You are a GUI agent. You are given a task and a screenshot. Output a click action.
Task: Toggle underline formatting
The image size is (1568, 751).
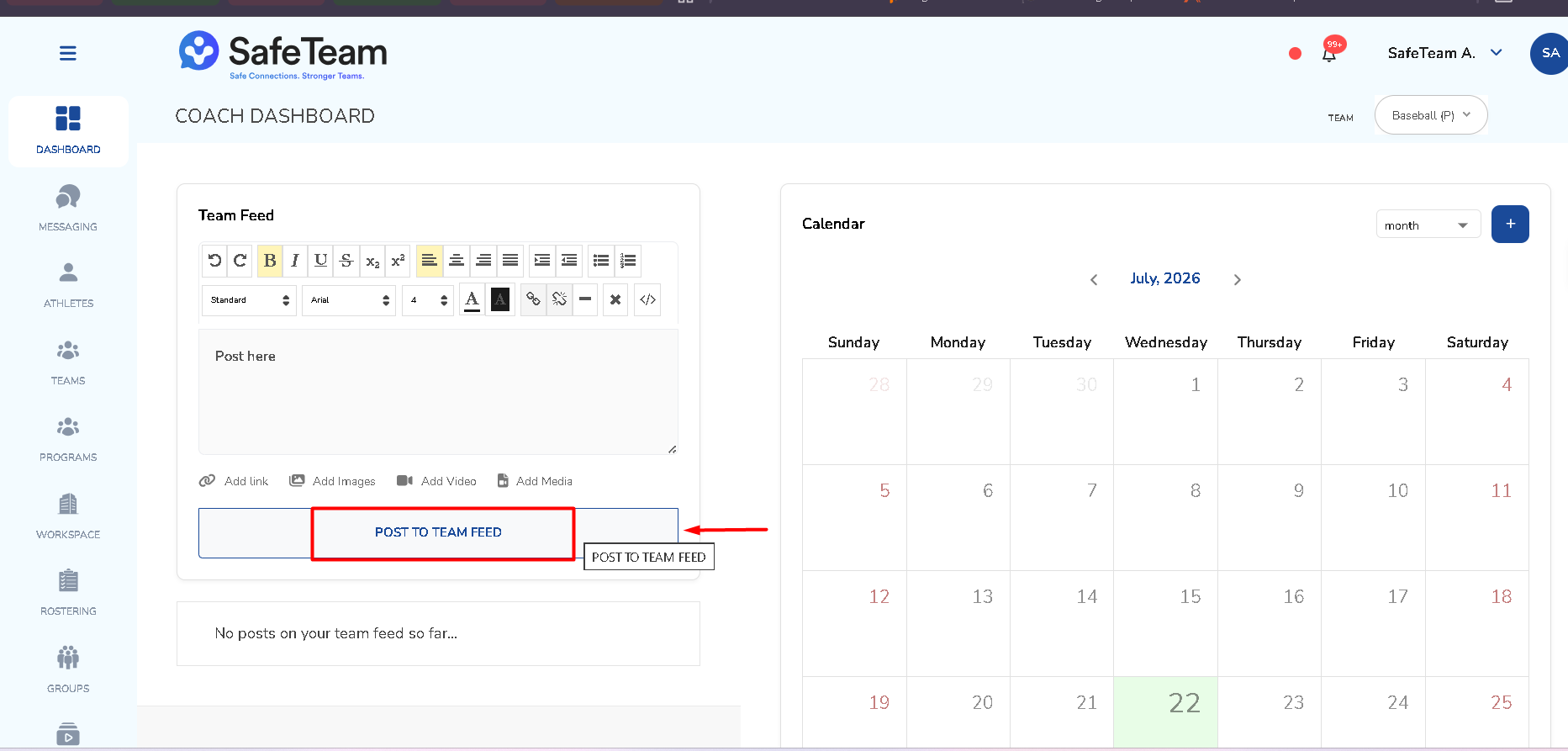320,261
